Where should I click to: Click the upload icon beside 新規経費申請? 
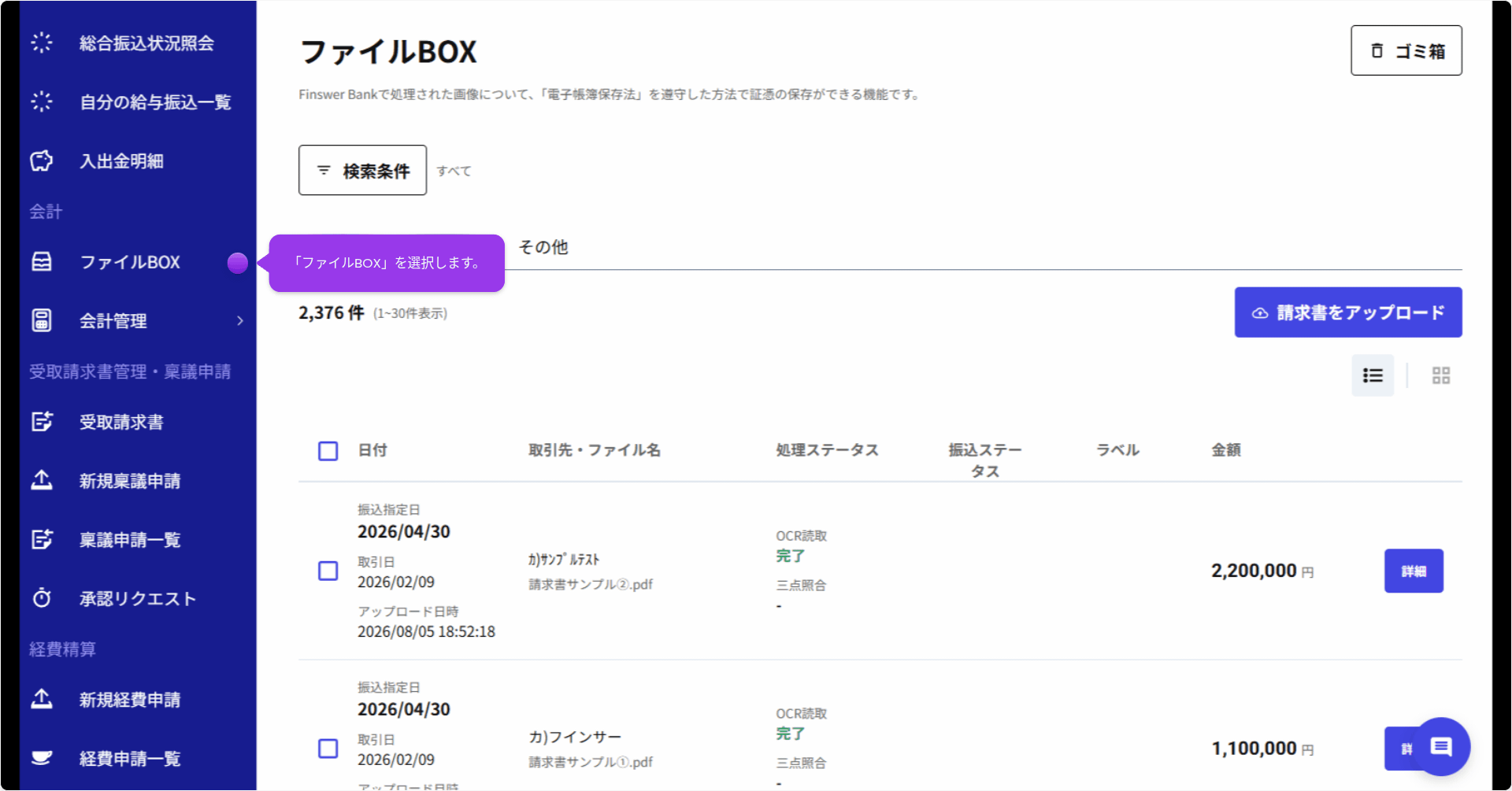pos(42,699)
